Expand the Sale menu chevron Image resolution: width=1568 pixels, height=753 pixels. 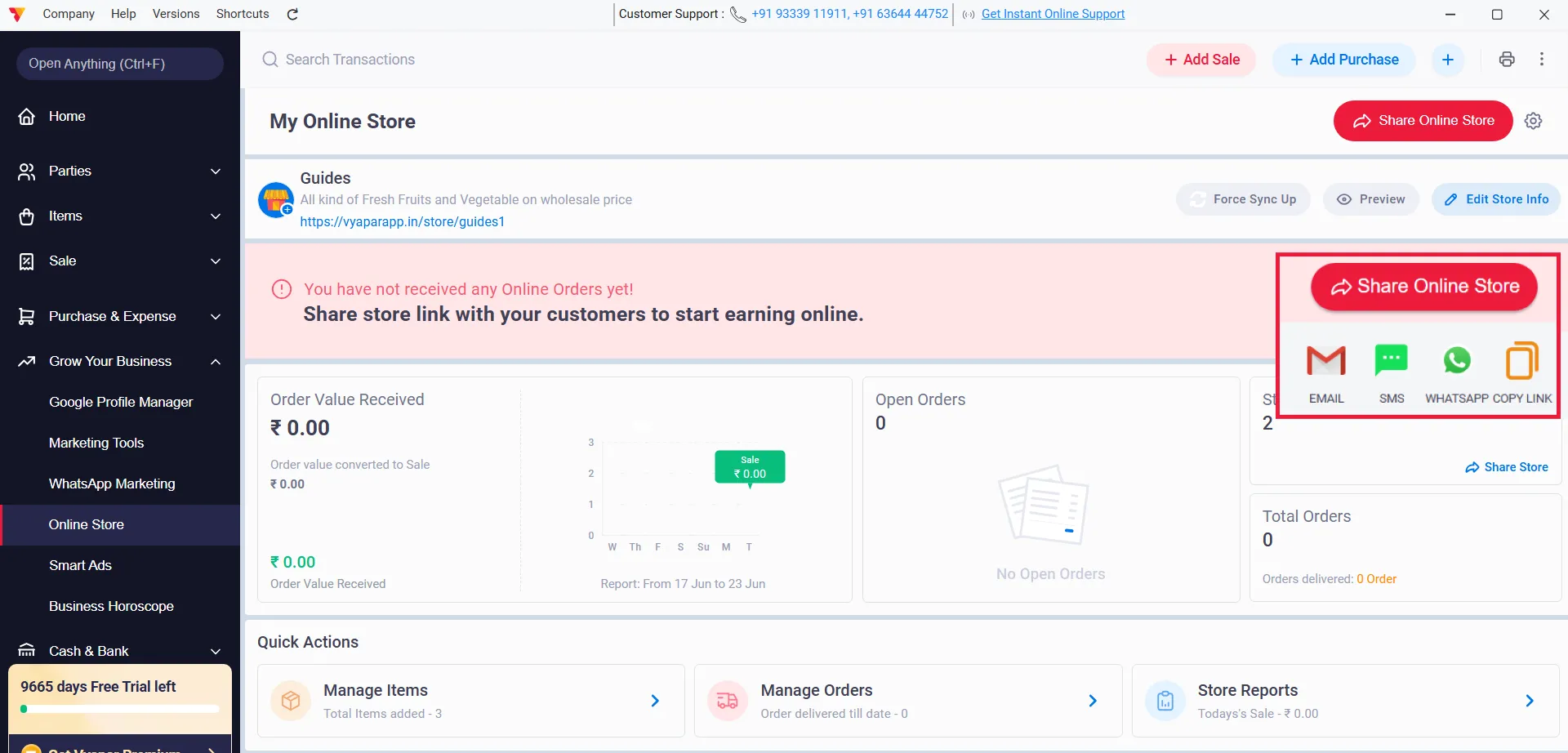point(216,261)
